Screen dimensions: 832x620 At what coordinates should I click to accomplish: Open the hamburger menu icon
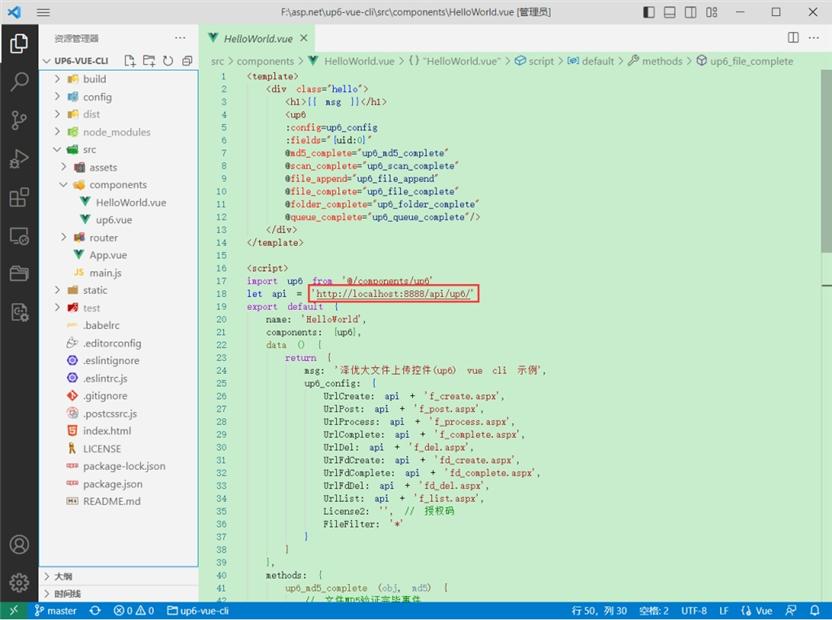click(x=42, y=12)
